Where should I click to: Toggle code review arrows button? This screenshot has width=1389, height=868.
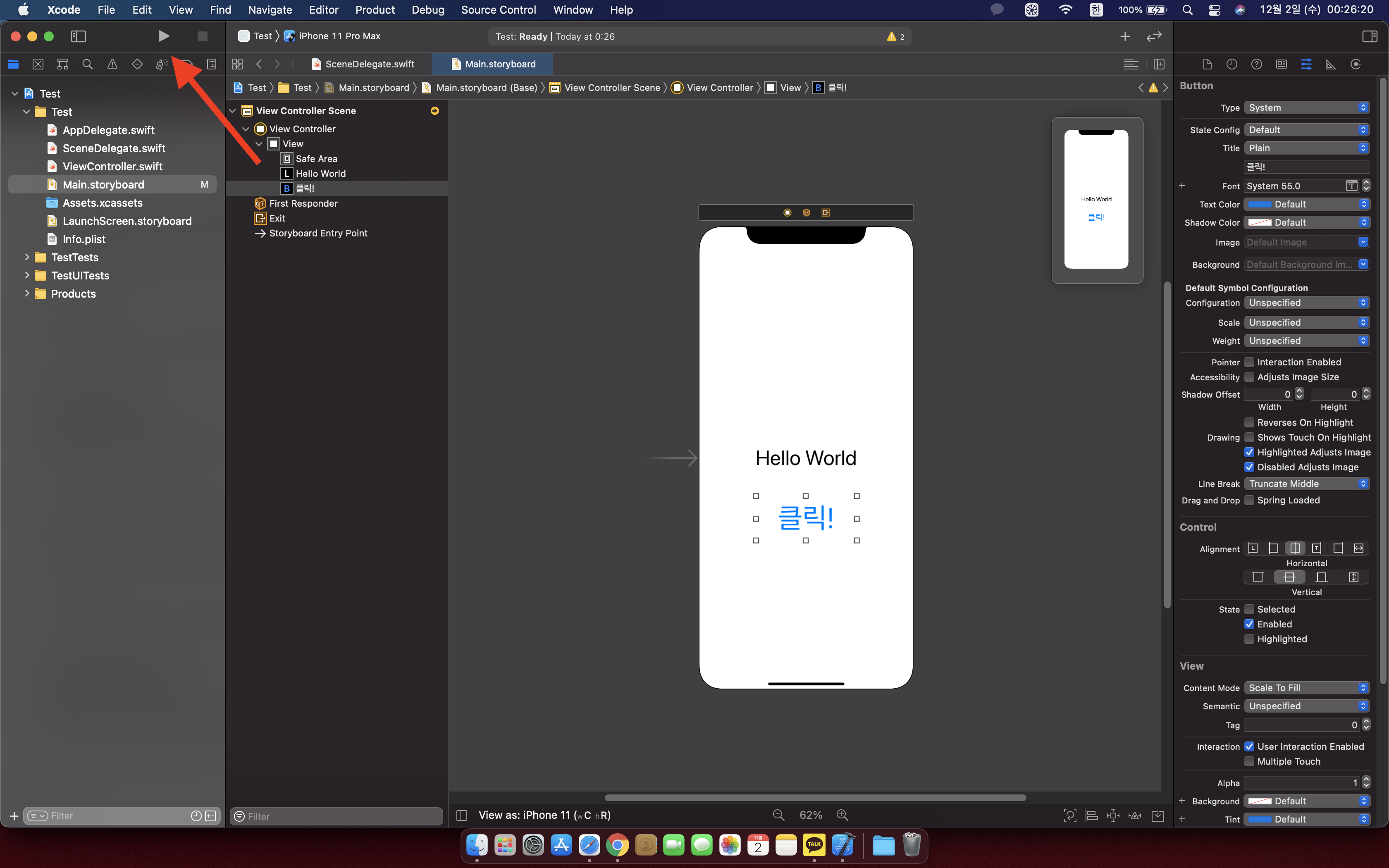1154,36
